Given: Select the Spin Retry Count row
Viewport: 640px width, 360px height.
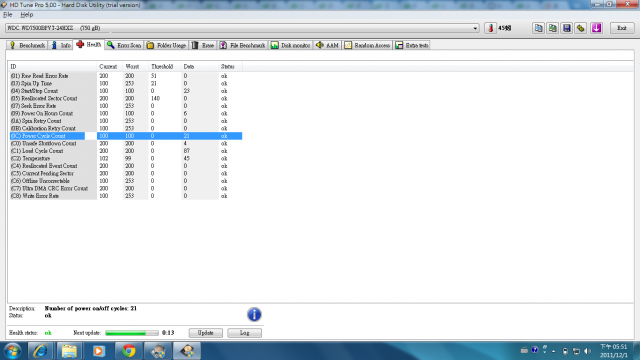Looking at the screenshot, I should click(126, 121).
